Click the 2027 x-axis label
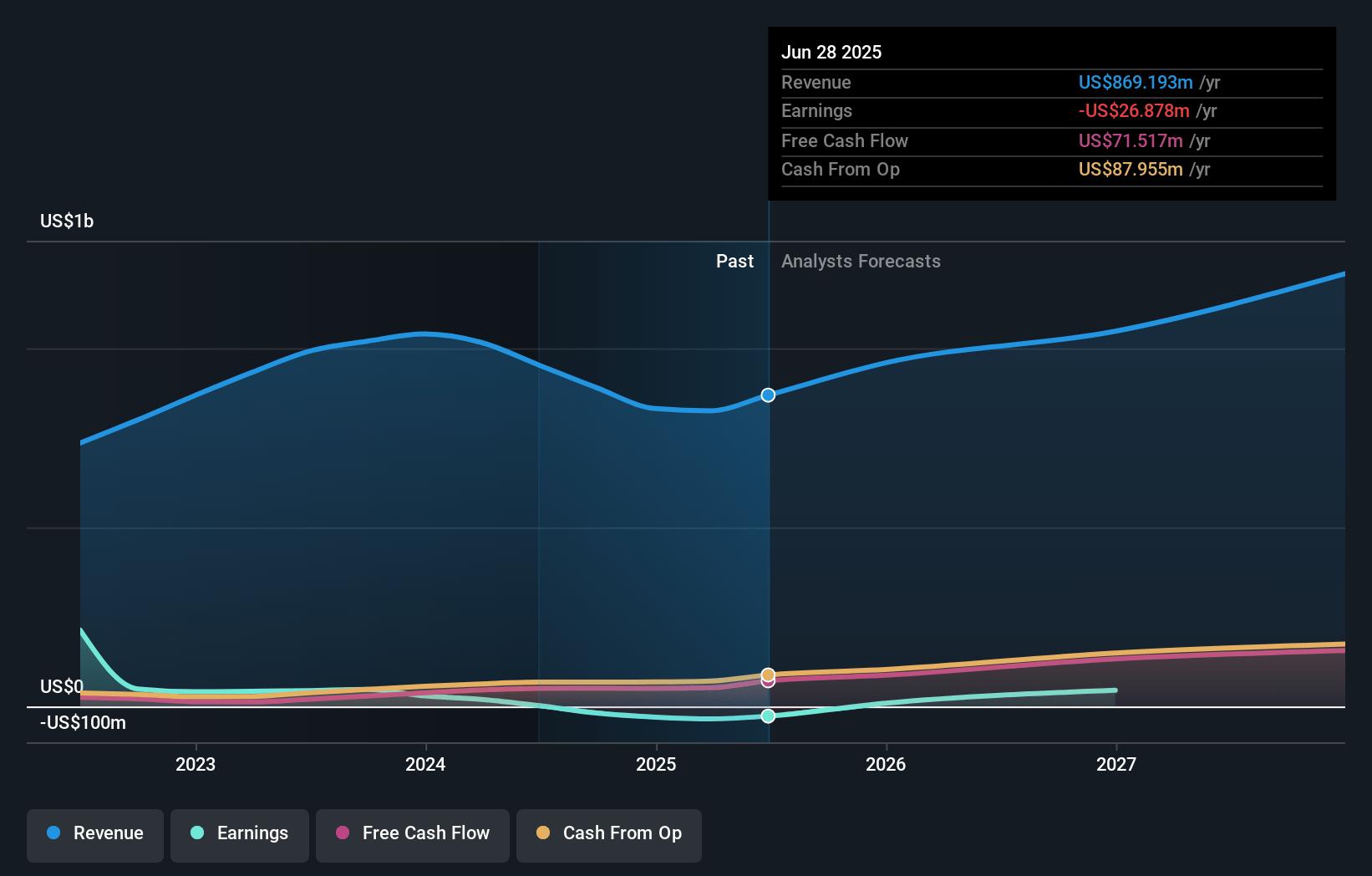The width and height of the screenshot is (1372, 876). [x=1116, y=764]
